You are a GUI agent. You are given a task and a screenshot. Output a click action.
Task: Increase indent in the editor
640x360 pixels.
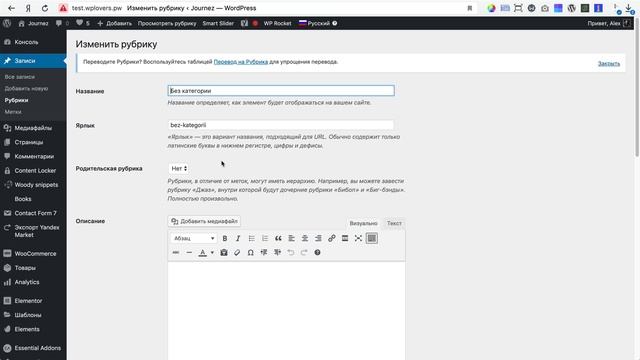tap(278, 253)
